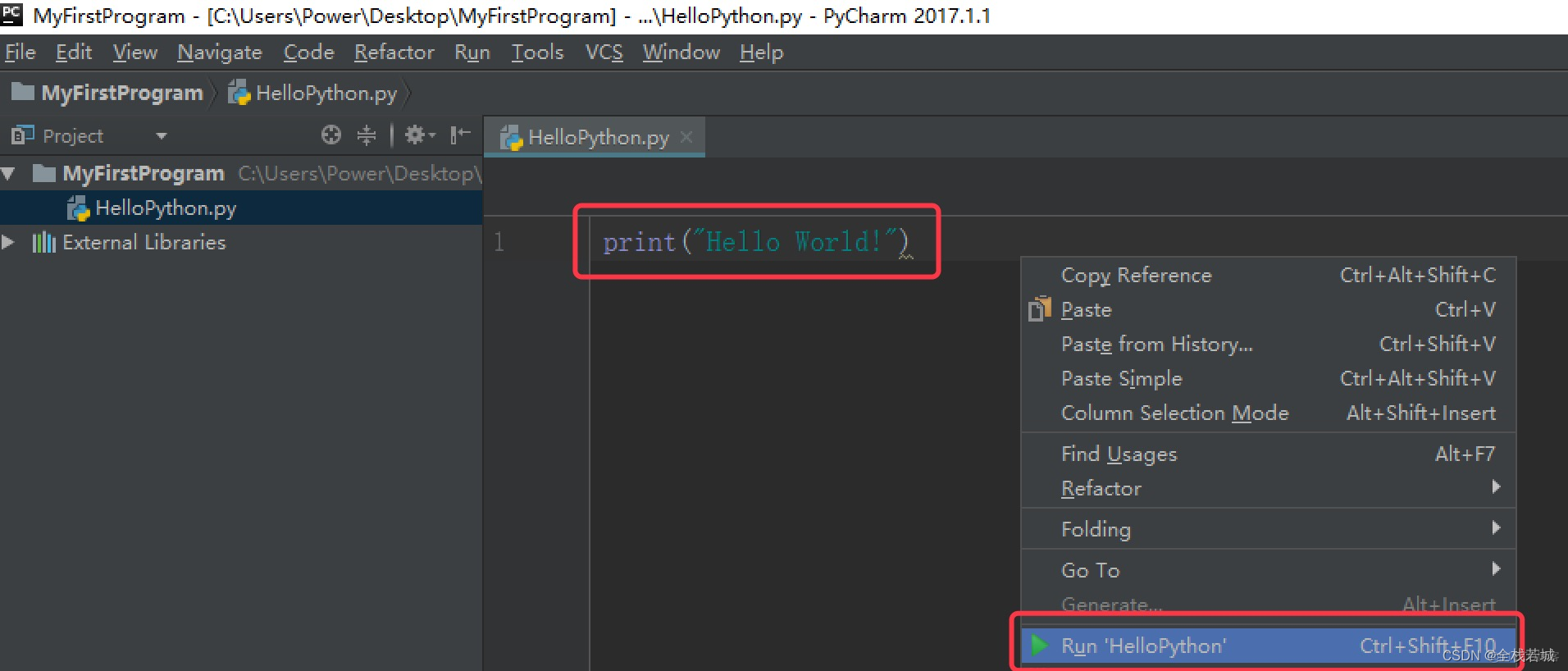
Task: Click HelloPython.py in the breadcrumb bar
Action: [326, 93]
